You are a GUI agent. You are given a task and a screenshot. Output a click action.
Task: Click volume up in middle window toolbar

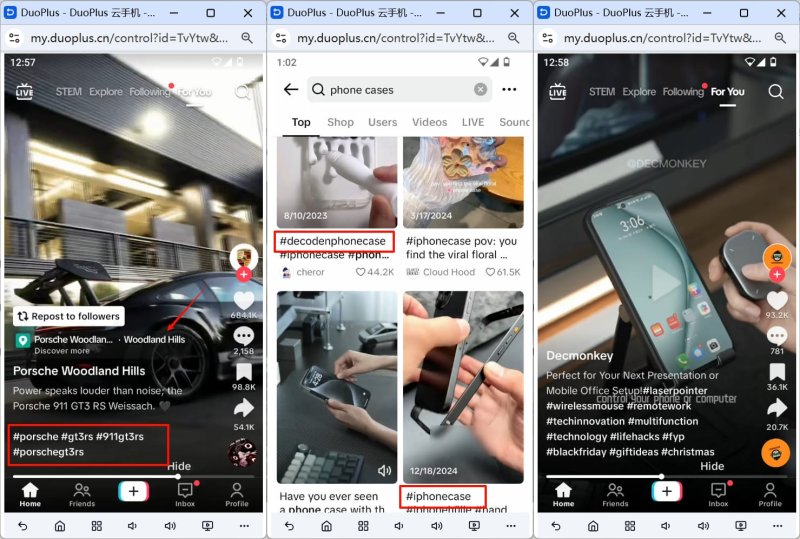437,526
